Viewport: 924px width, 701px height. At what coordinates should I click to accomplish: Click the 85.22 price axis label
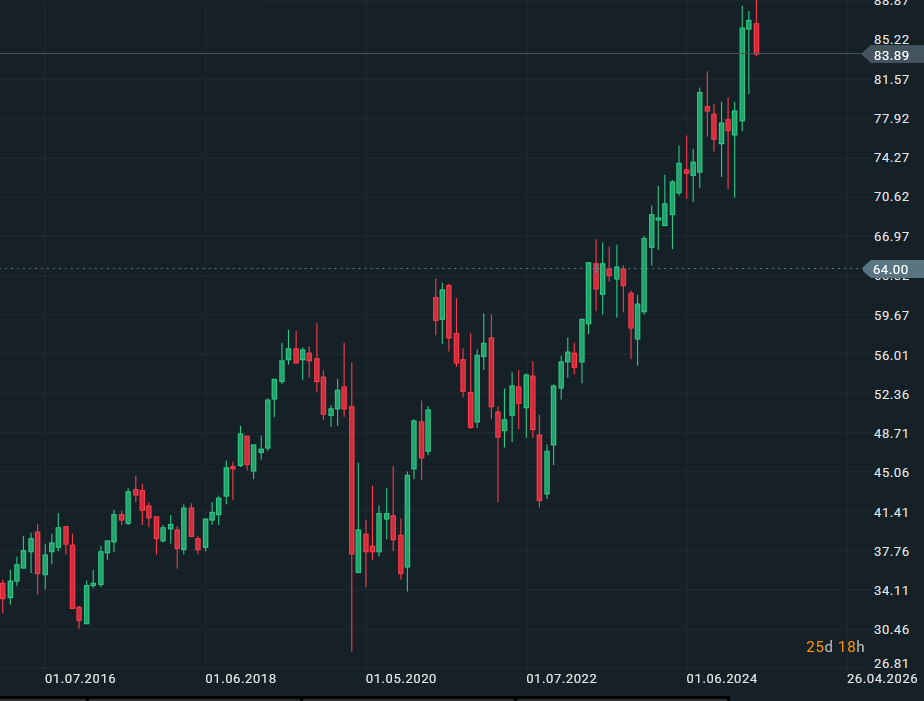point(891,39)
